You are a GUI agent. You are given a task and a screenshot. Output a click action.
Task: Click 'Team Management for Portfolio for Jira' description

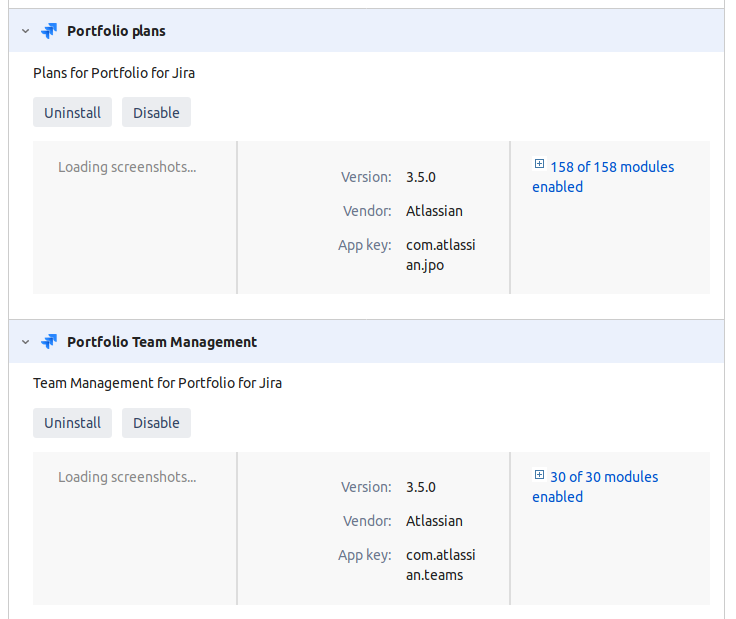[157, 383]
